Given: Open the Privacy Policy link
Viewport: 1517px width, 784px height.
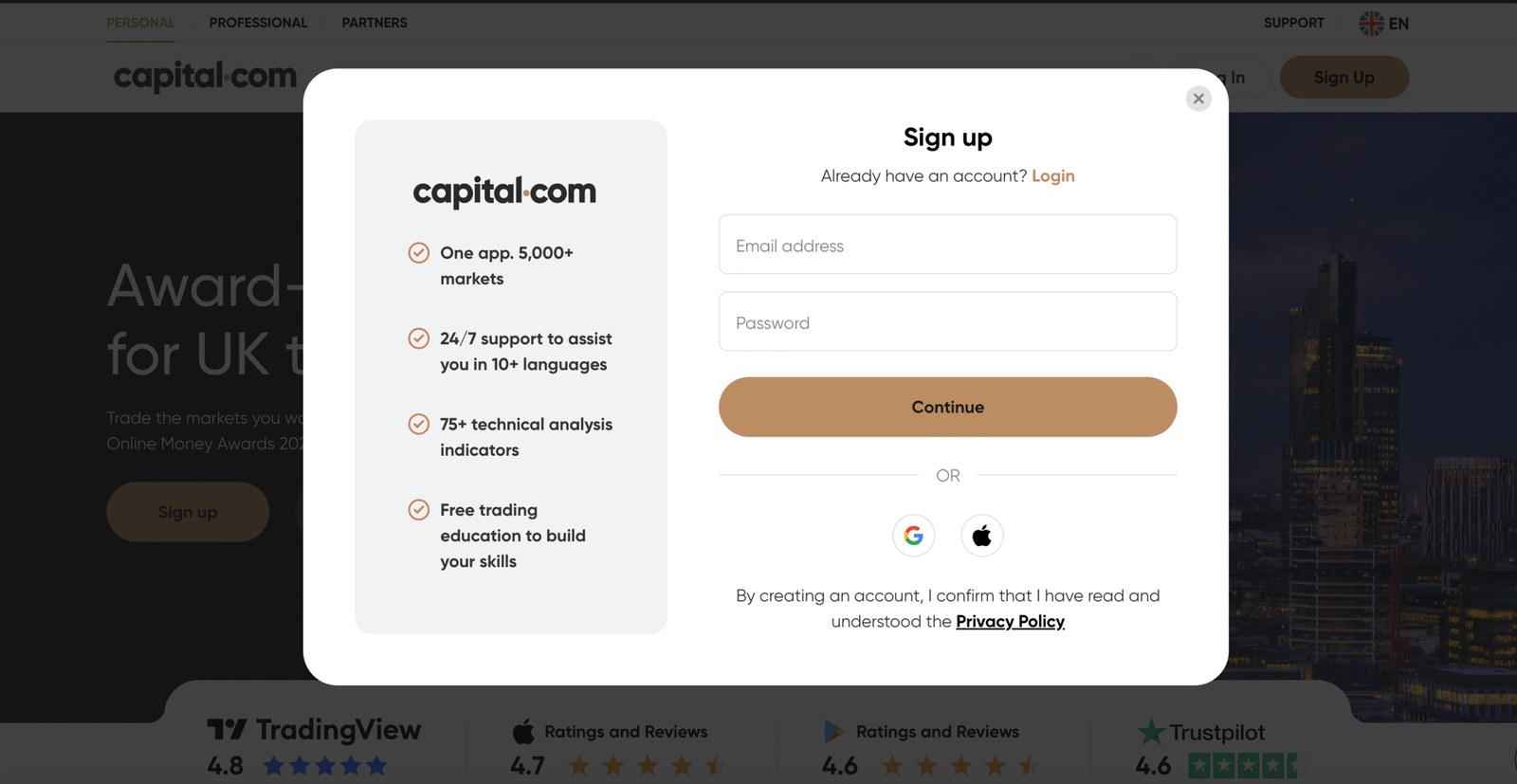Looking at the screenshot, I should (x=1010, y=621).
